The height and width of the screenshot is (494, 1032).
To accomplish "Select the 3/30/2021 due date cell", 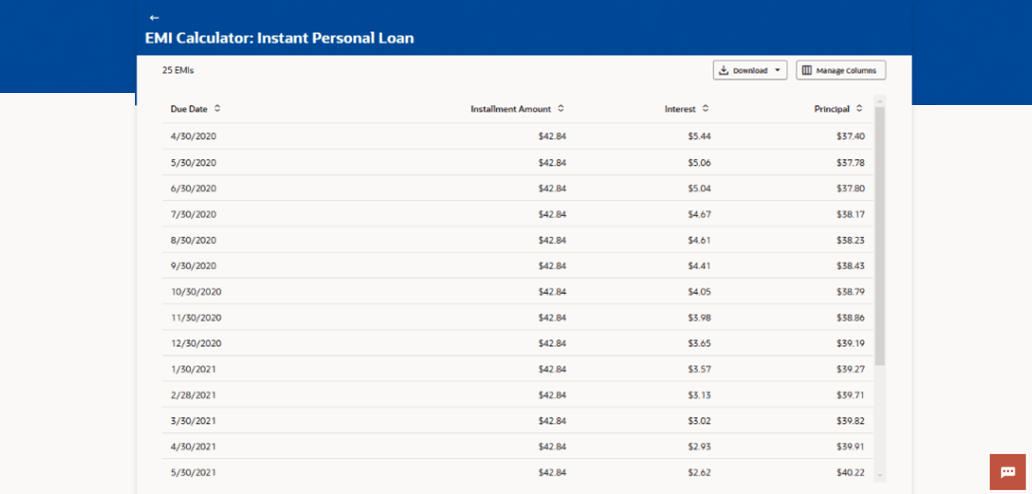I will point(194,421).
